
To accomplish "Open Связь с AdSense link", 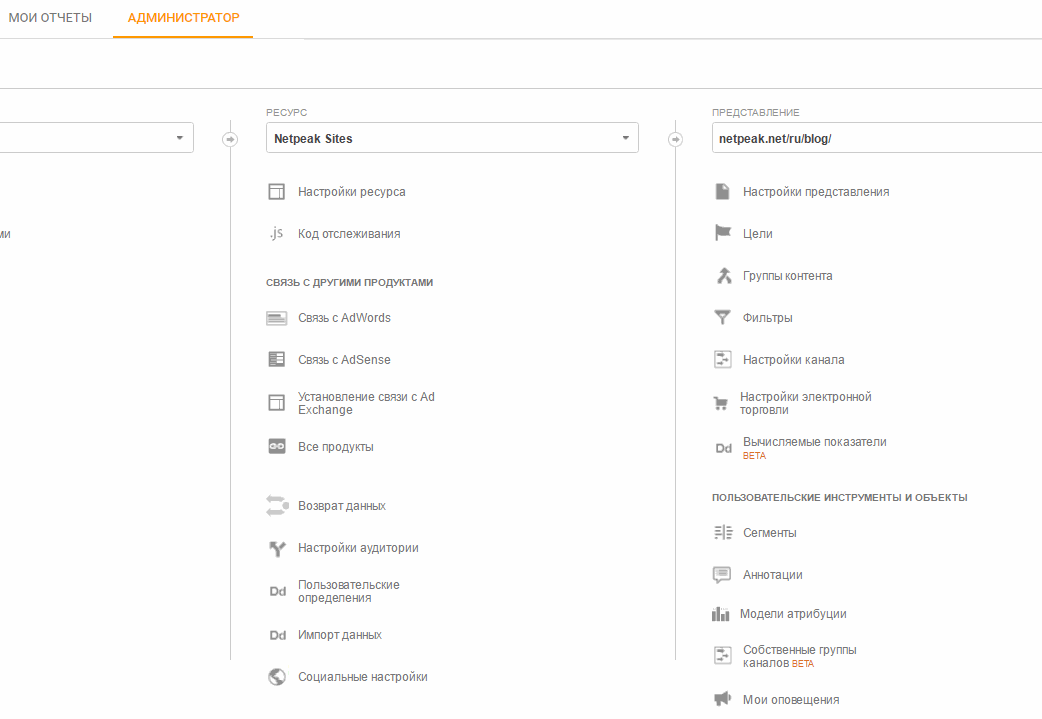I will pyautogui.click(x=344, y=360).
